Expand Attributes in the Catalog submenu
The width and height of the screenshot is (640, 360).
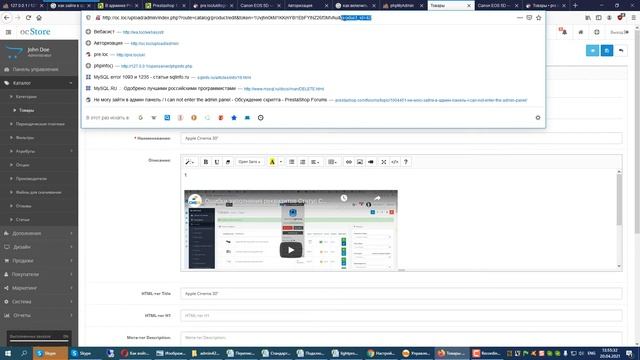point(39,151)
